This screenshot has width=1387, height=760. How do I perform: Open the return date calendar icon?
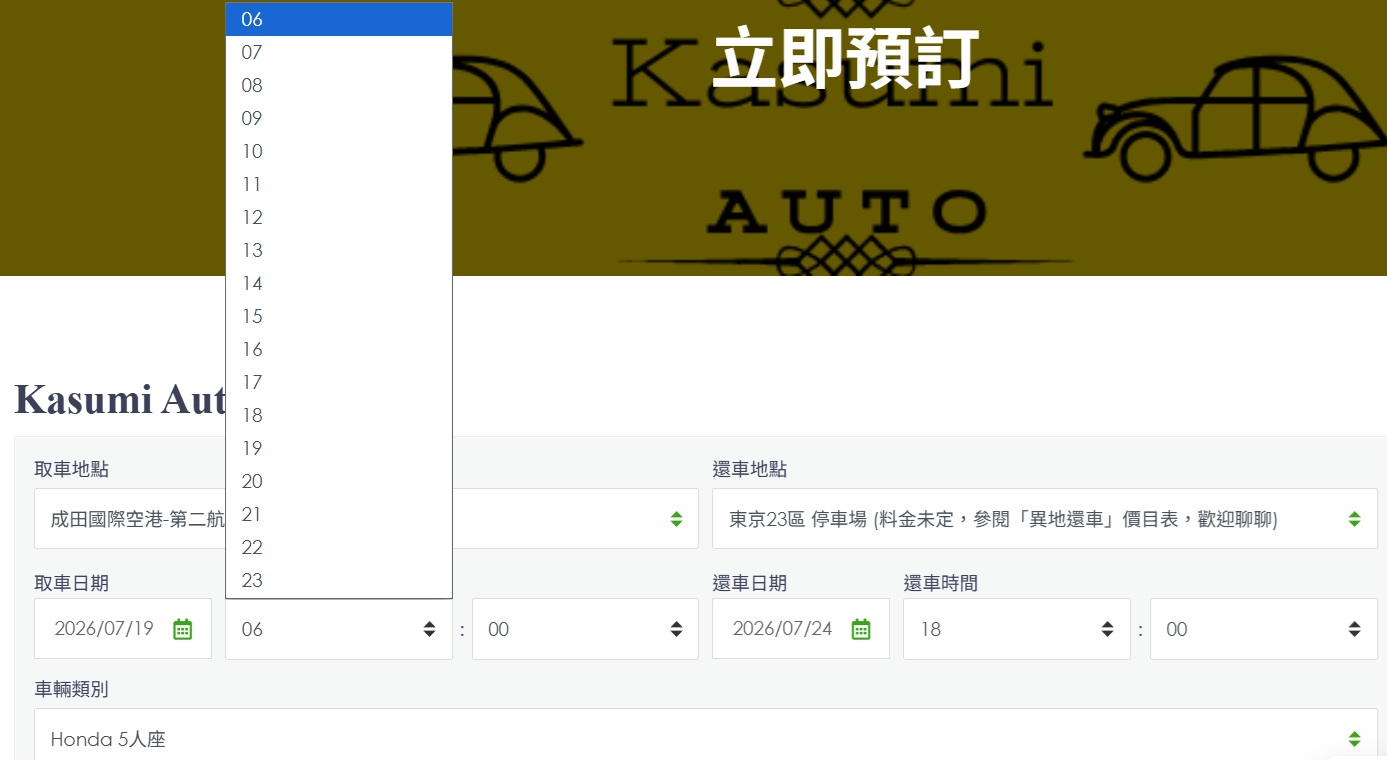click(860, 629)
